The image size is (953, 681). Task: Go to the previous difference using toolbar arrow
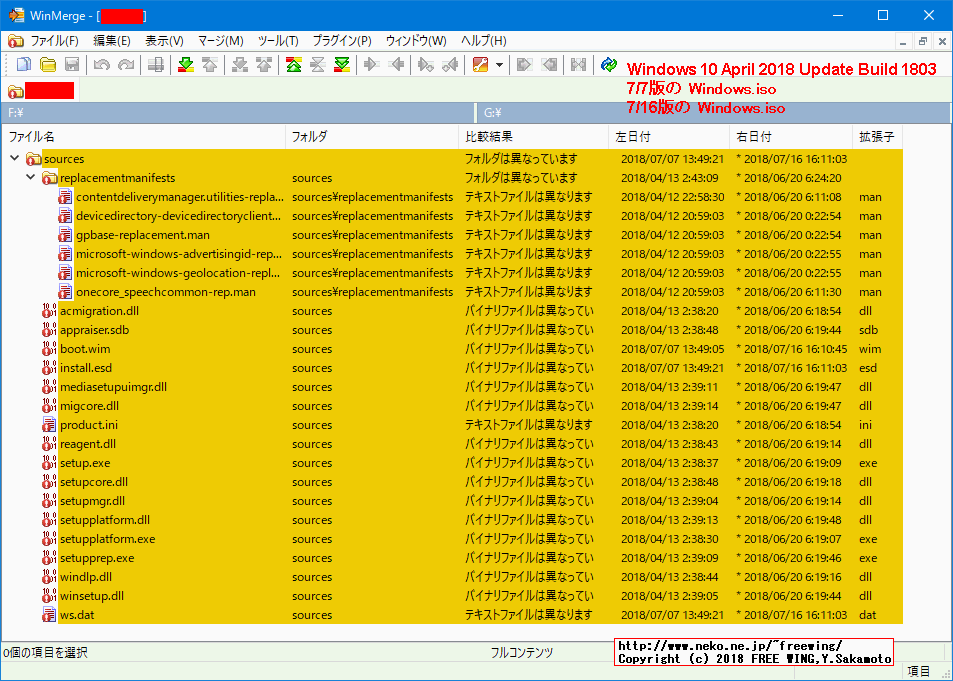pyautogui.click(x=210, y=64)
